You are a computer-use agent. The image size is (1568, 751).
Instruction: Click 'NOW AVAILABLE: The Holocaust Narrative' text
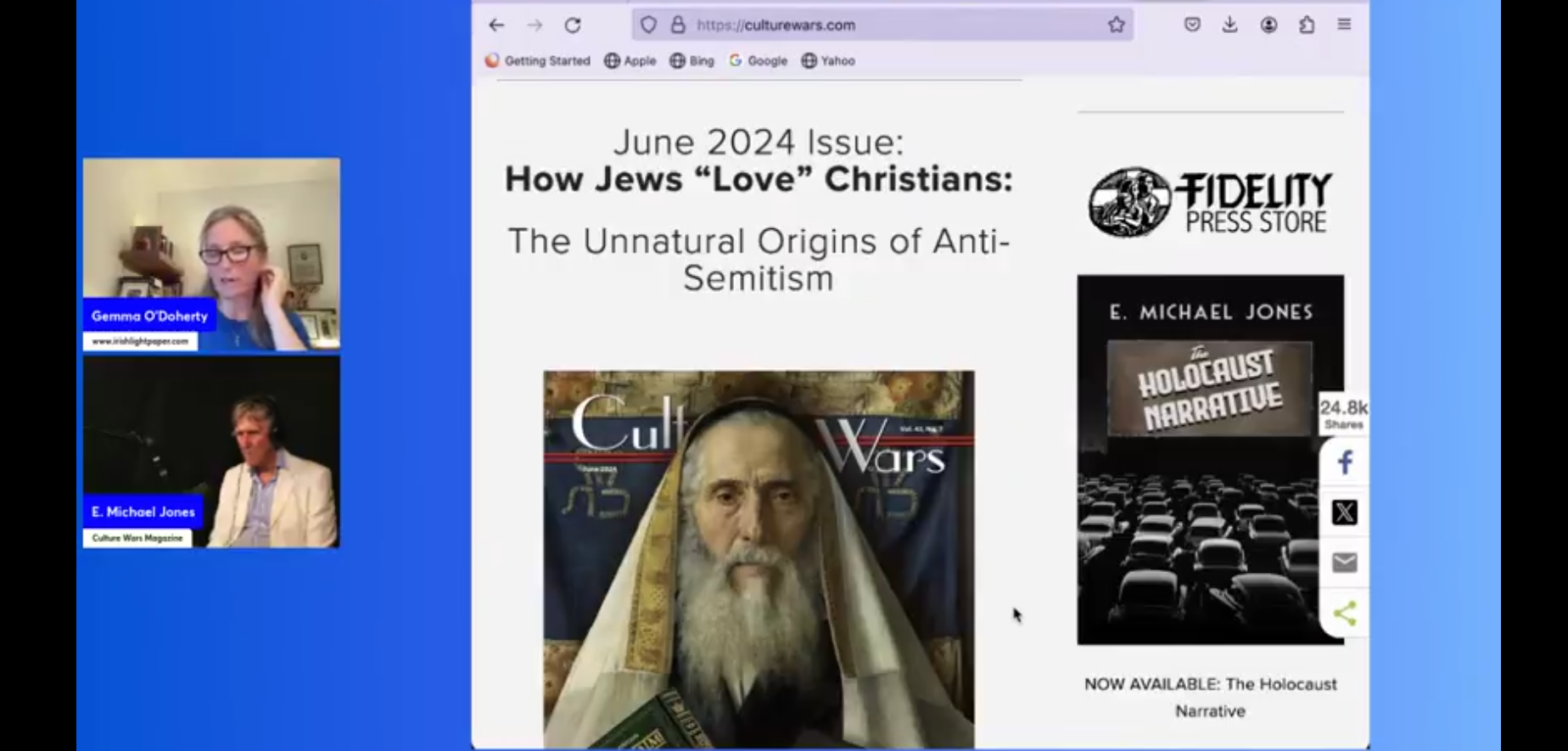1211,698
